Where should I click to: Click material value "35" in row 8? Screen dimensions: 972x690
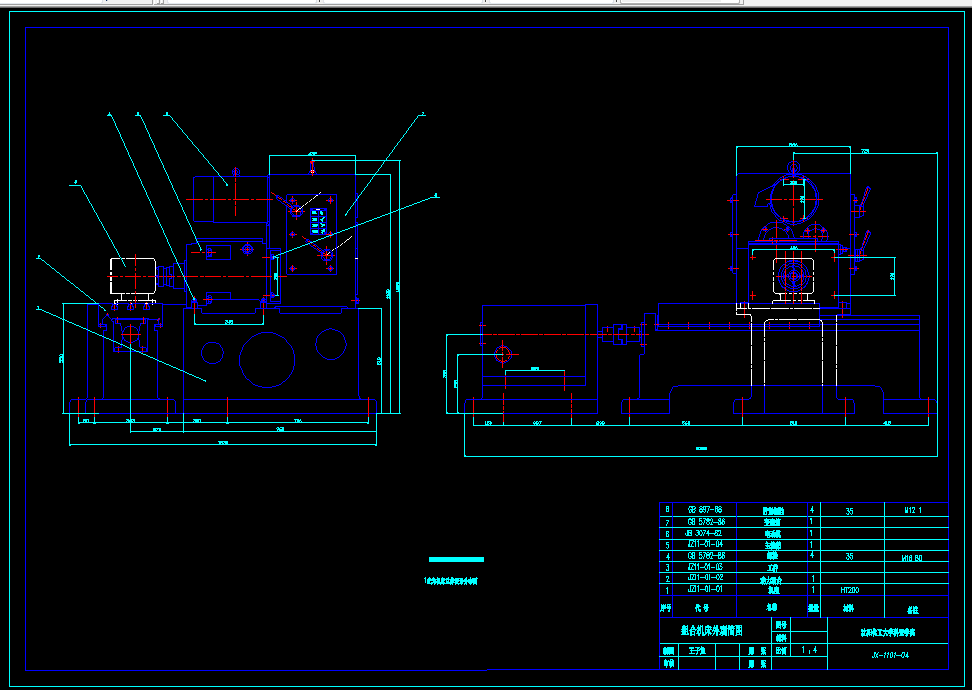pyautogui.click(x=849, y=511)
